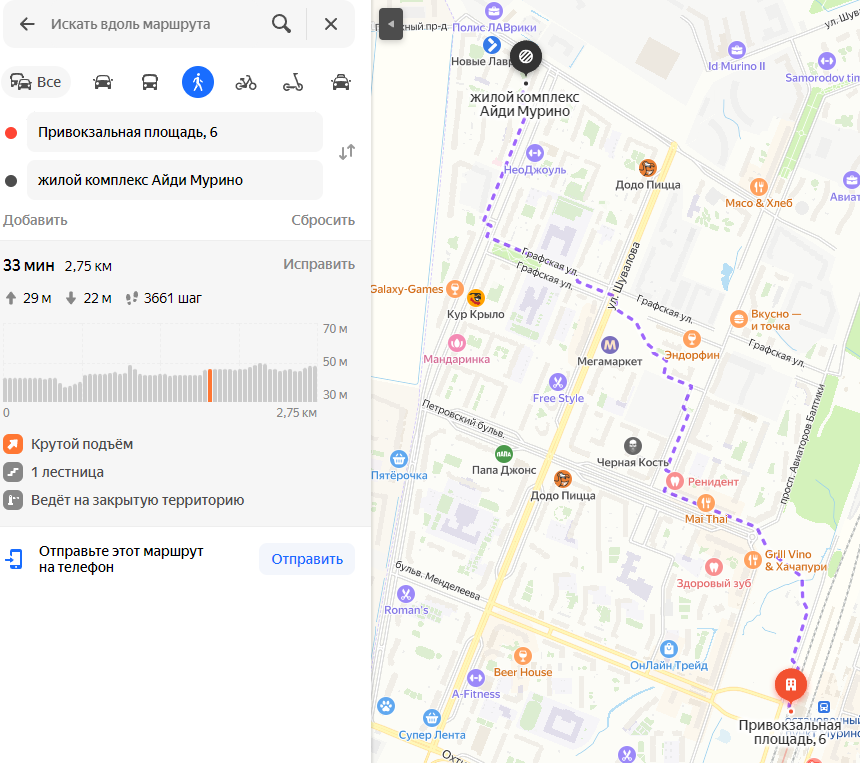Switch to bicycle route mode

[246, 83]
